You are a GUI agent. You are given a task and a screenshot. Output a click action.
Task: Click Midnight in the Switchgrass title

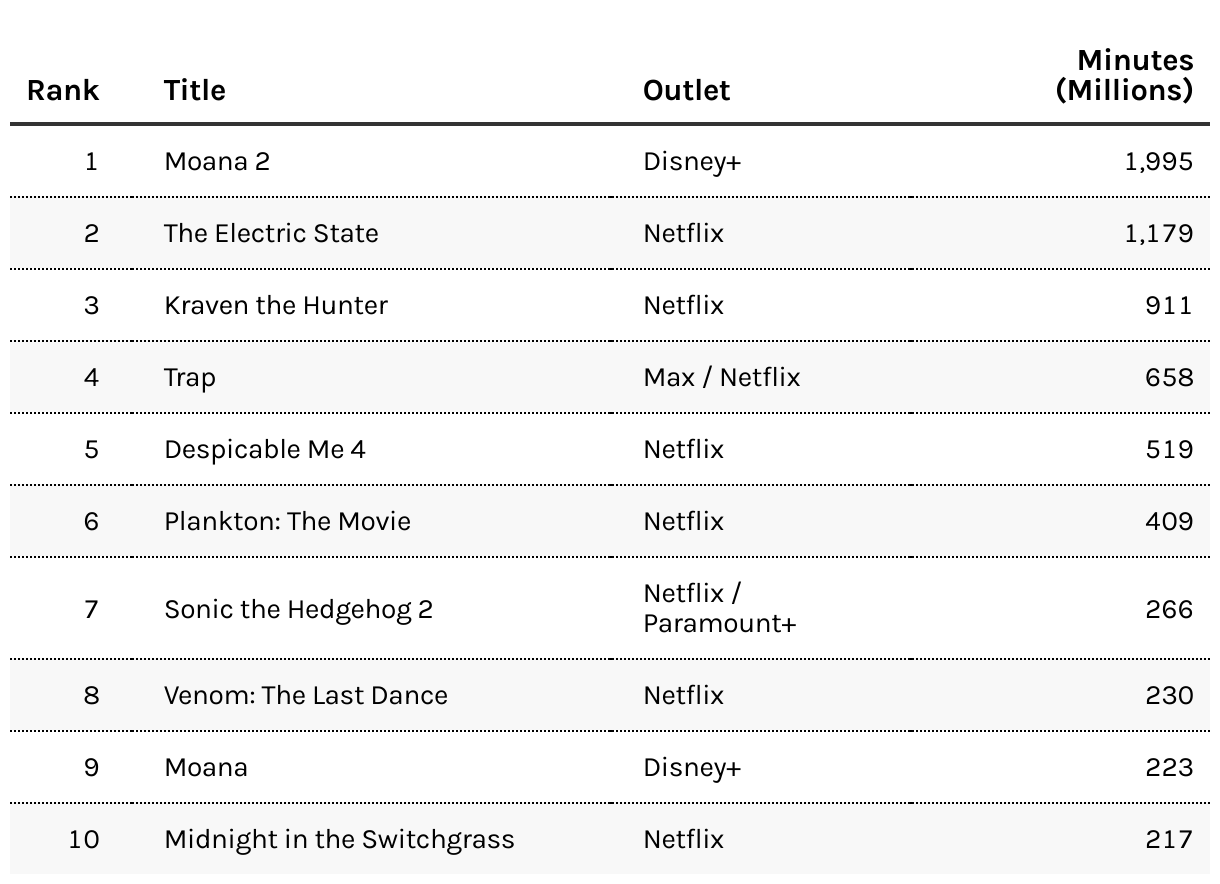(x=339, y=839)
